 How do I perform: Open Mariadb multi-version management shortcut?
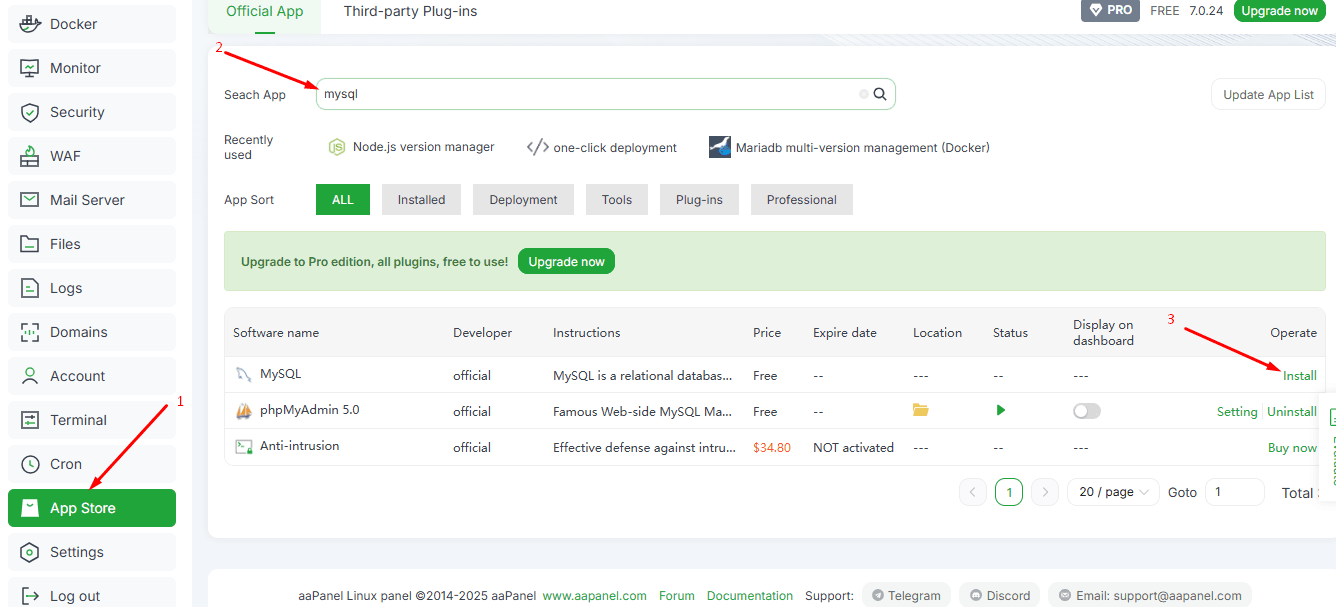tap(849, 147)
